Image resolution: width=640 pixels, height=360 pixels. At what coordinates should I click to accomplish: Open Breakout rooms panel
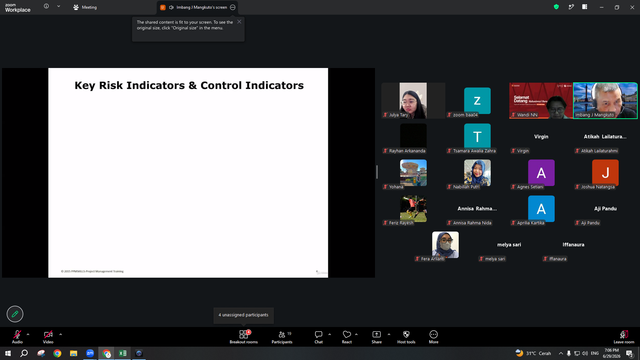244,337
